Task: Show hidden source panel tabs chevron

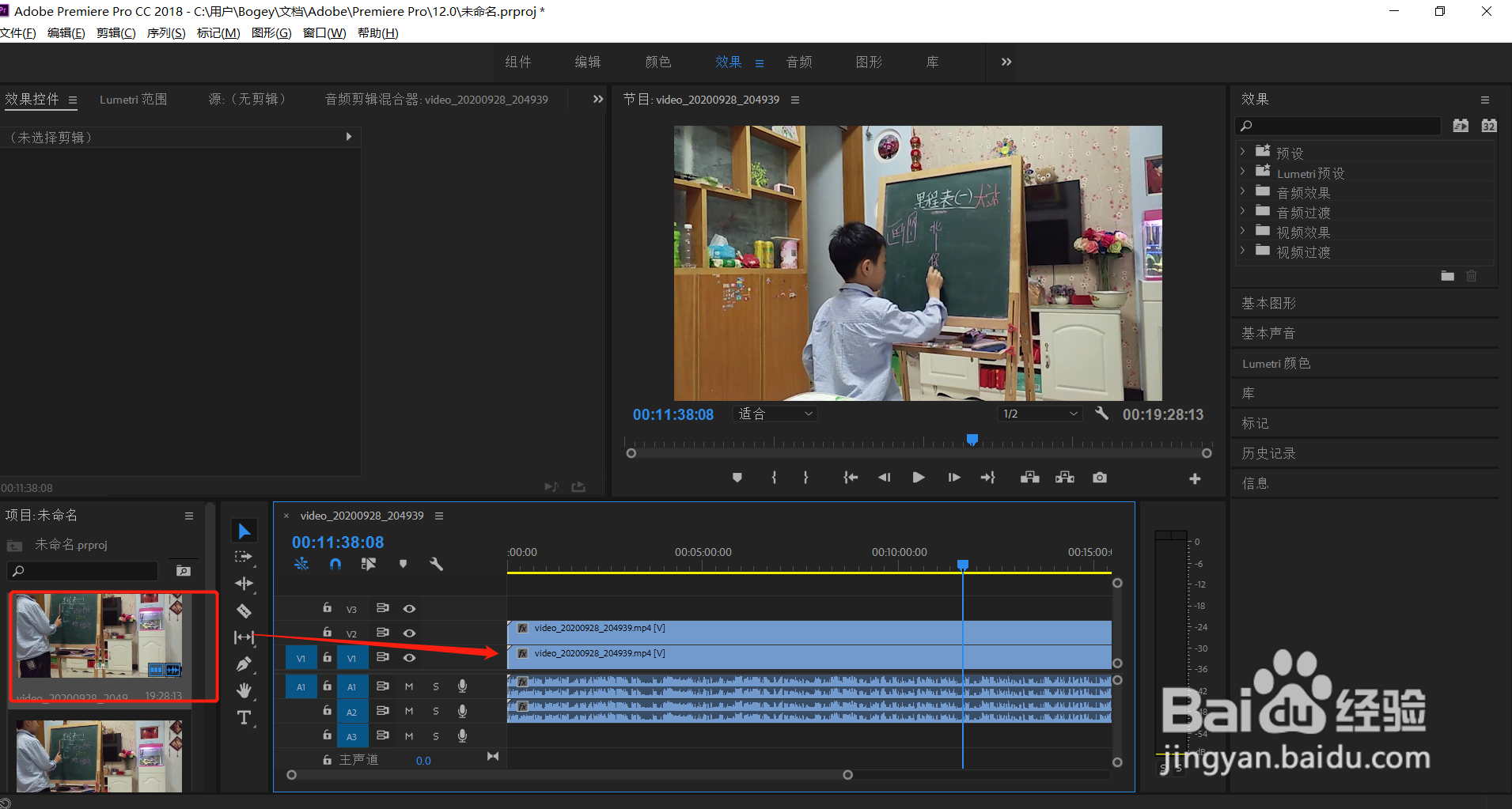Action: pyautogui.click(x=598, y=99)
